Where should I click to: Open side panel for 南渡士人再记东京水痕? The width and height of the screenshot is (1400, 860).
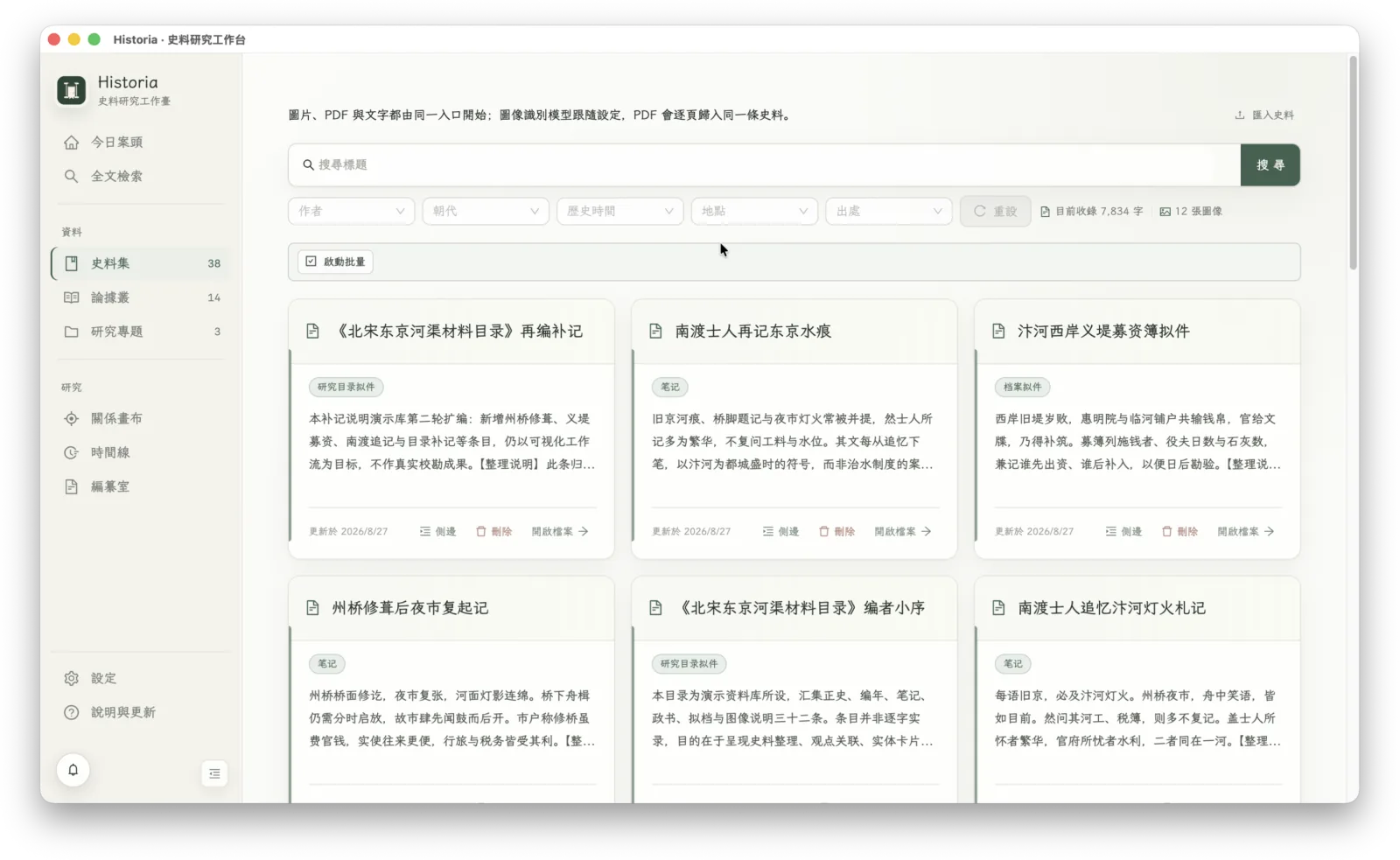click(781, 531)
